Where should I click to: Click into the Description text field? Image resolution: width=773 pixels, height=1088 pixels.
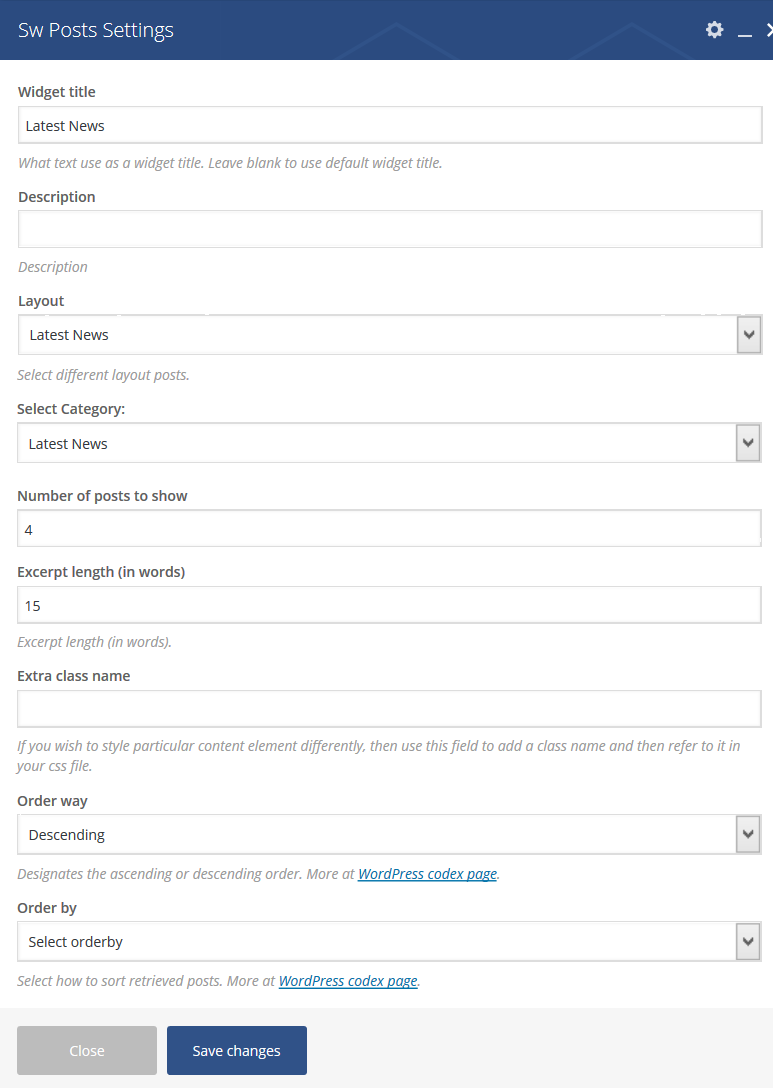coord(389,229)
